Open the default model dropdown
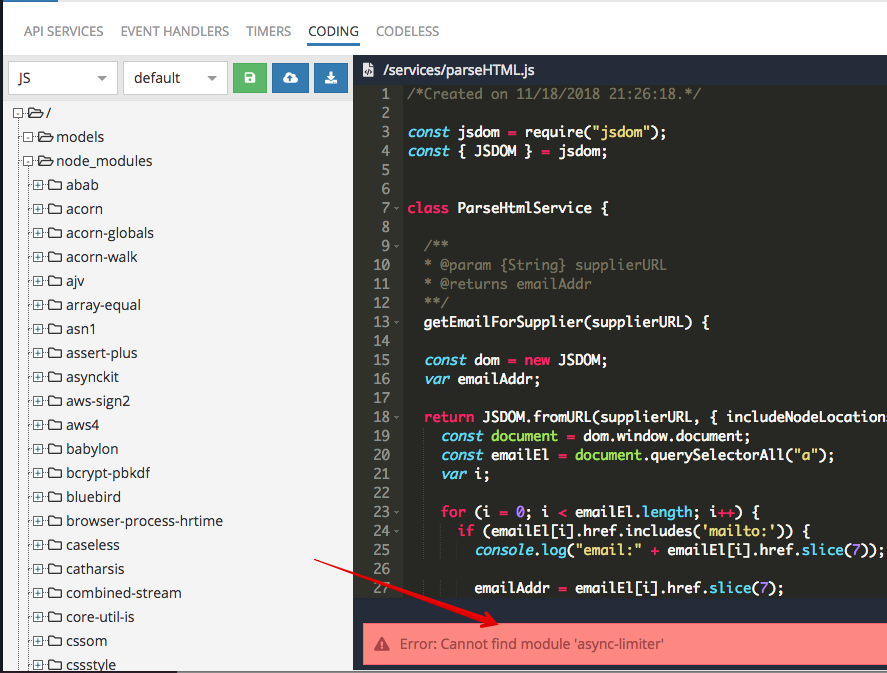Screen dimensions: 887x673 (175, 78)
